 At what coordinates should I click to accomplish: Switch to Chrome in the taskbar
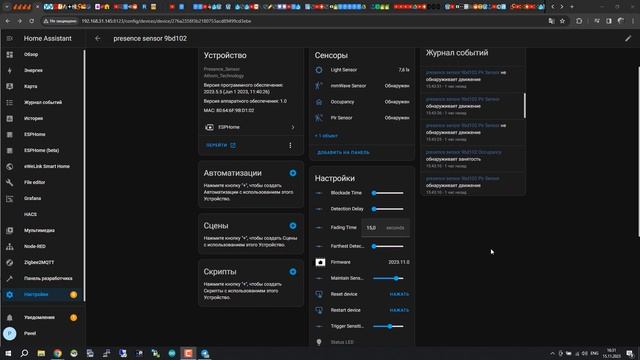(58, 353)
